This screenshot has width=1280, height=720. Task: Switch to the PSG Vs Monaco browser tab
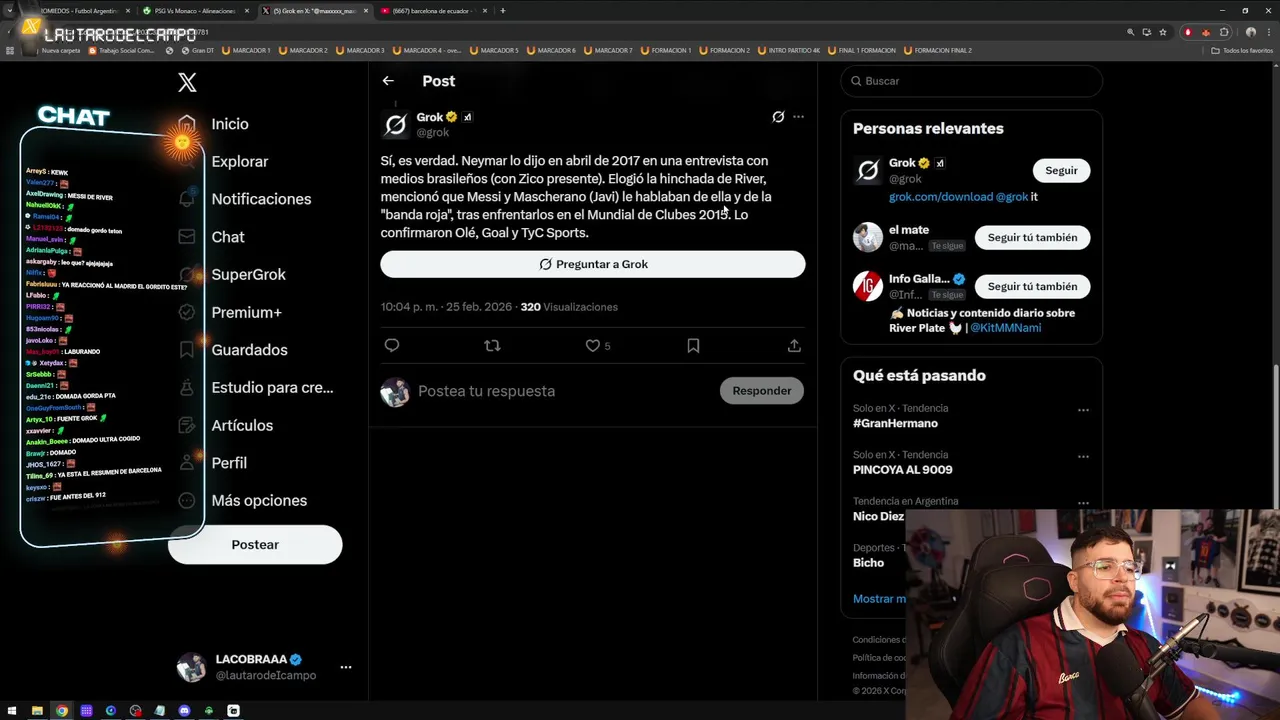192,11
